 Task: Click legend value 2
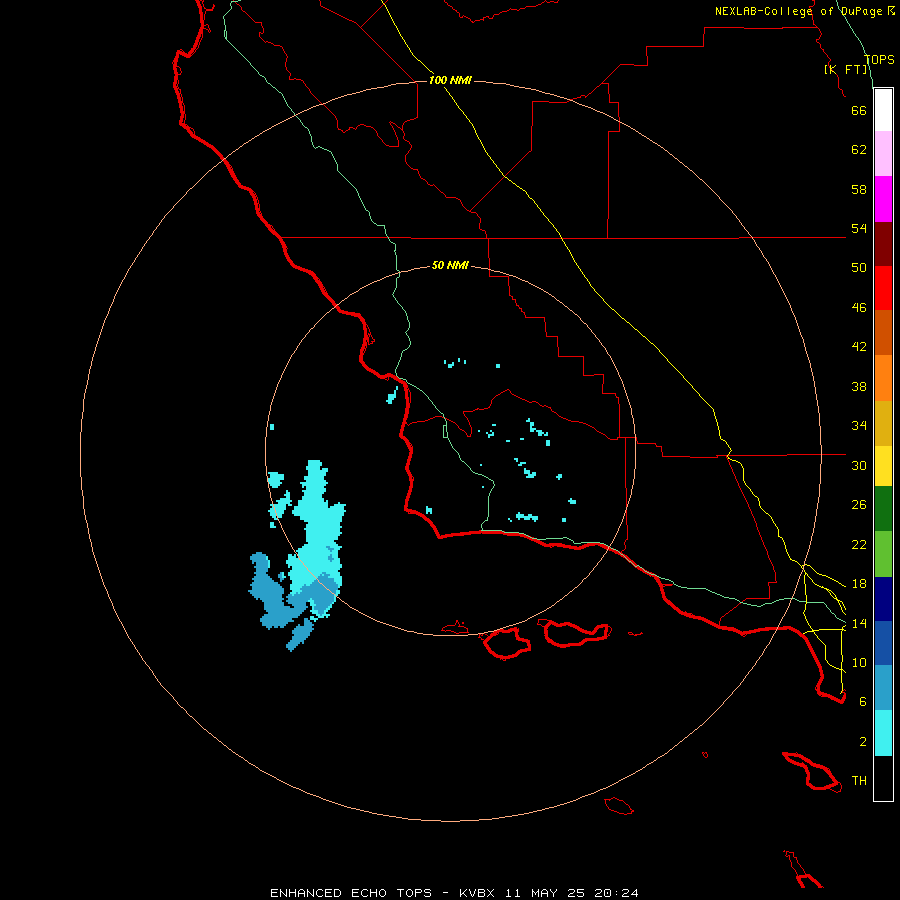863,742
